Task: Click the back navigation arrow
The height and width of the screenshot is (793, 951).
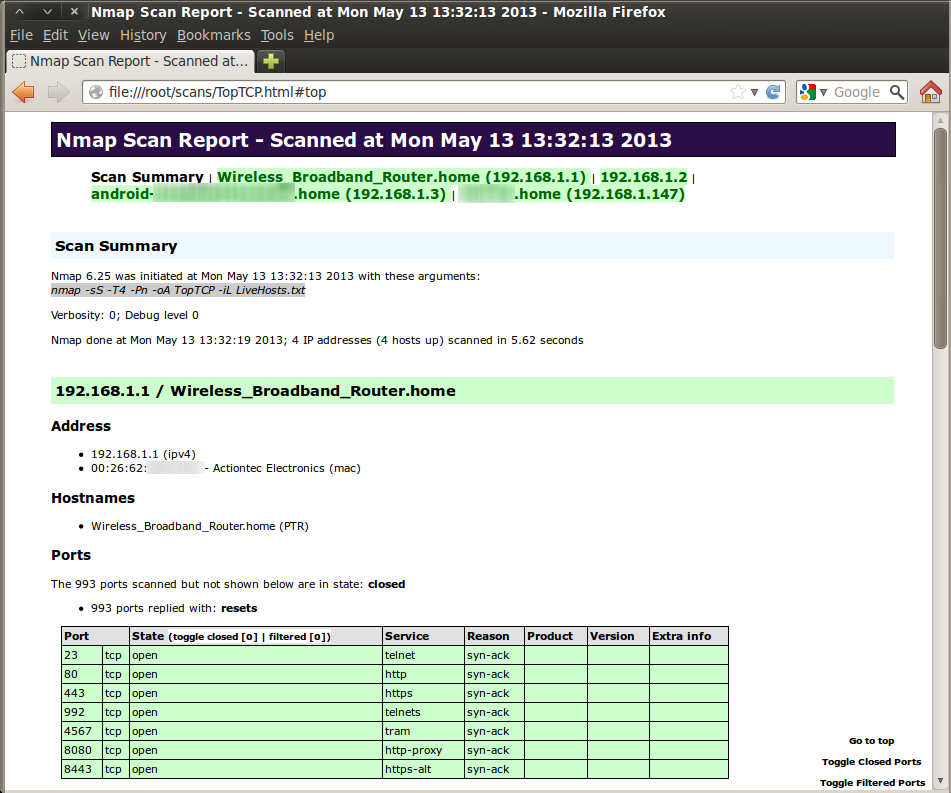Action: (25, 91)
